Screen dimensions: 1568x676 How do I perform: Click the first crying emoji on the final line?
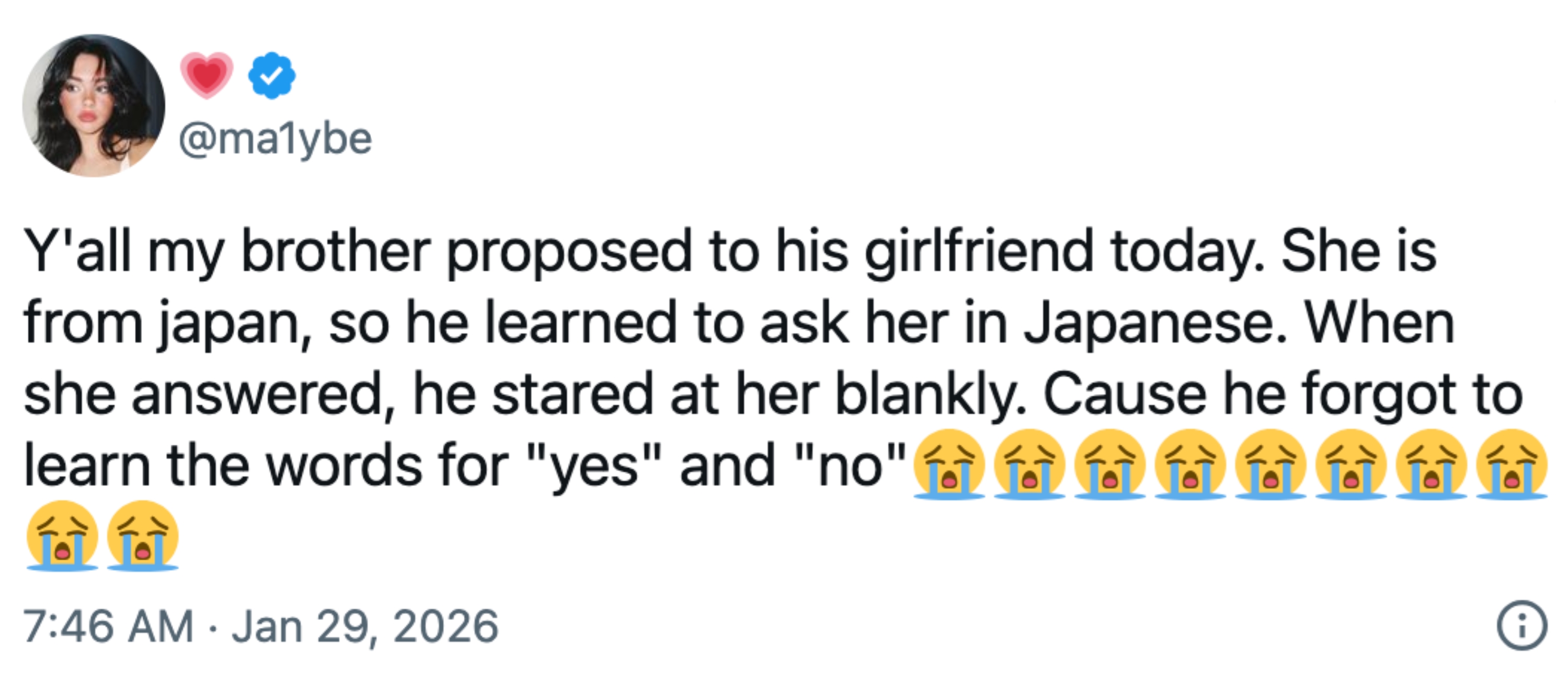(62, 536)
